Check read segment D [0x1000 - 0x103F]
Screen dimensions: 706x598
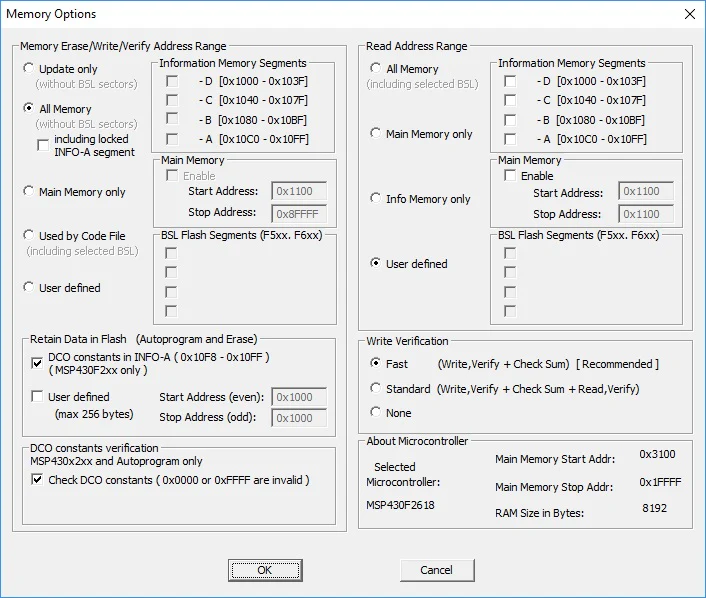(x=510, y=81)
